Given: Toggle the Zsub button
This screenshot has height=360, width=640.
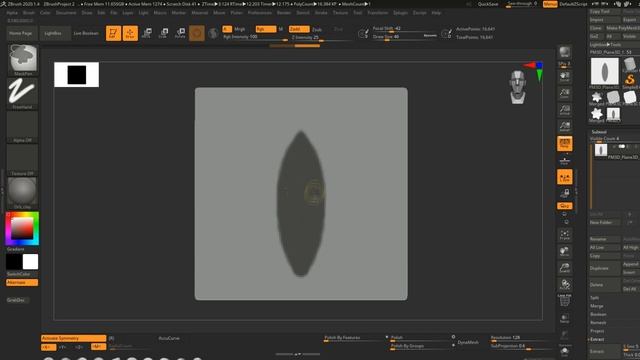Looking at the screenshot, I should click(x=317, y=29).
